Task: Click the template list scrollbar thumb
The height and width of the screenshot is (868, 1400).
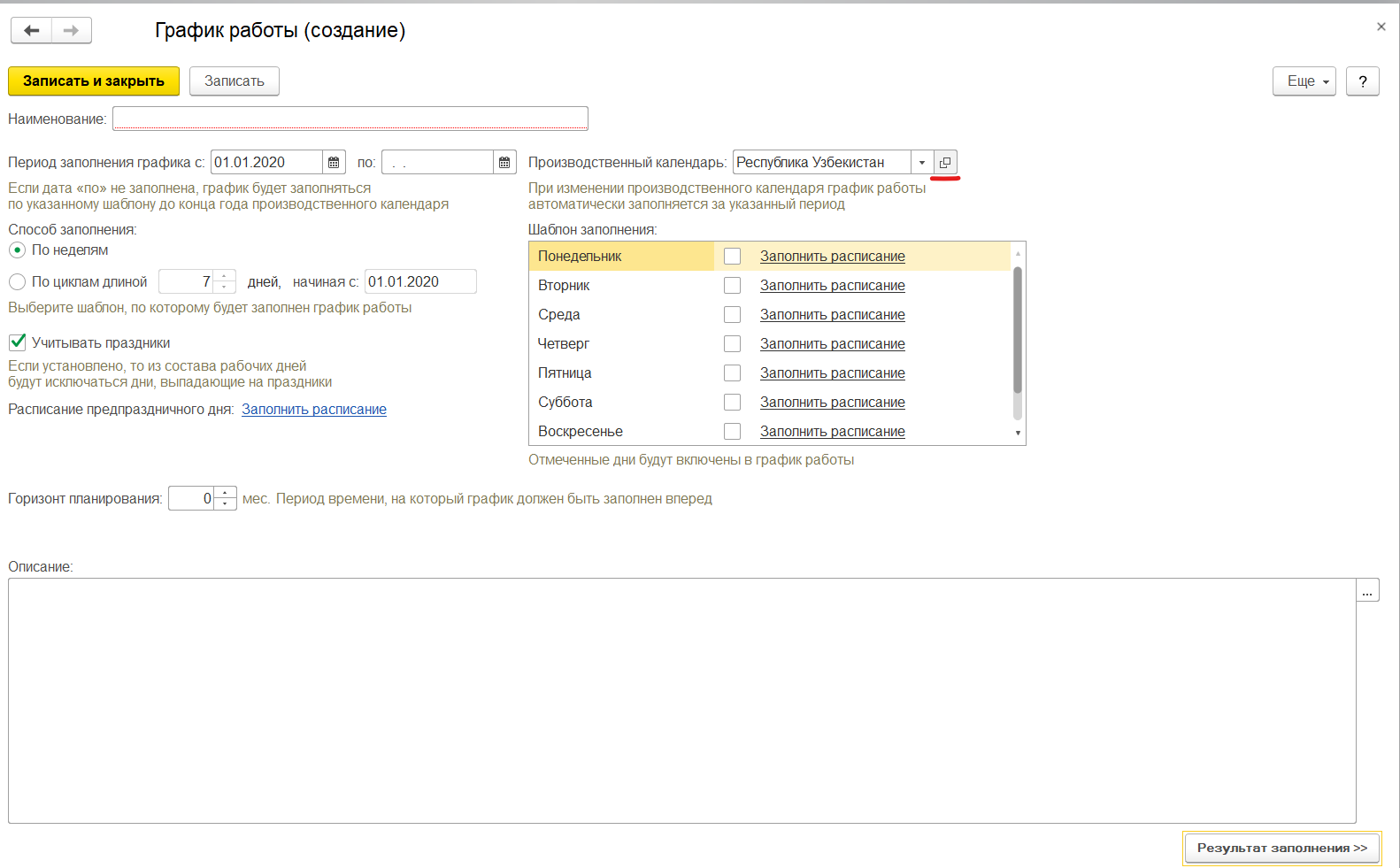Action: coord(1018,329)
